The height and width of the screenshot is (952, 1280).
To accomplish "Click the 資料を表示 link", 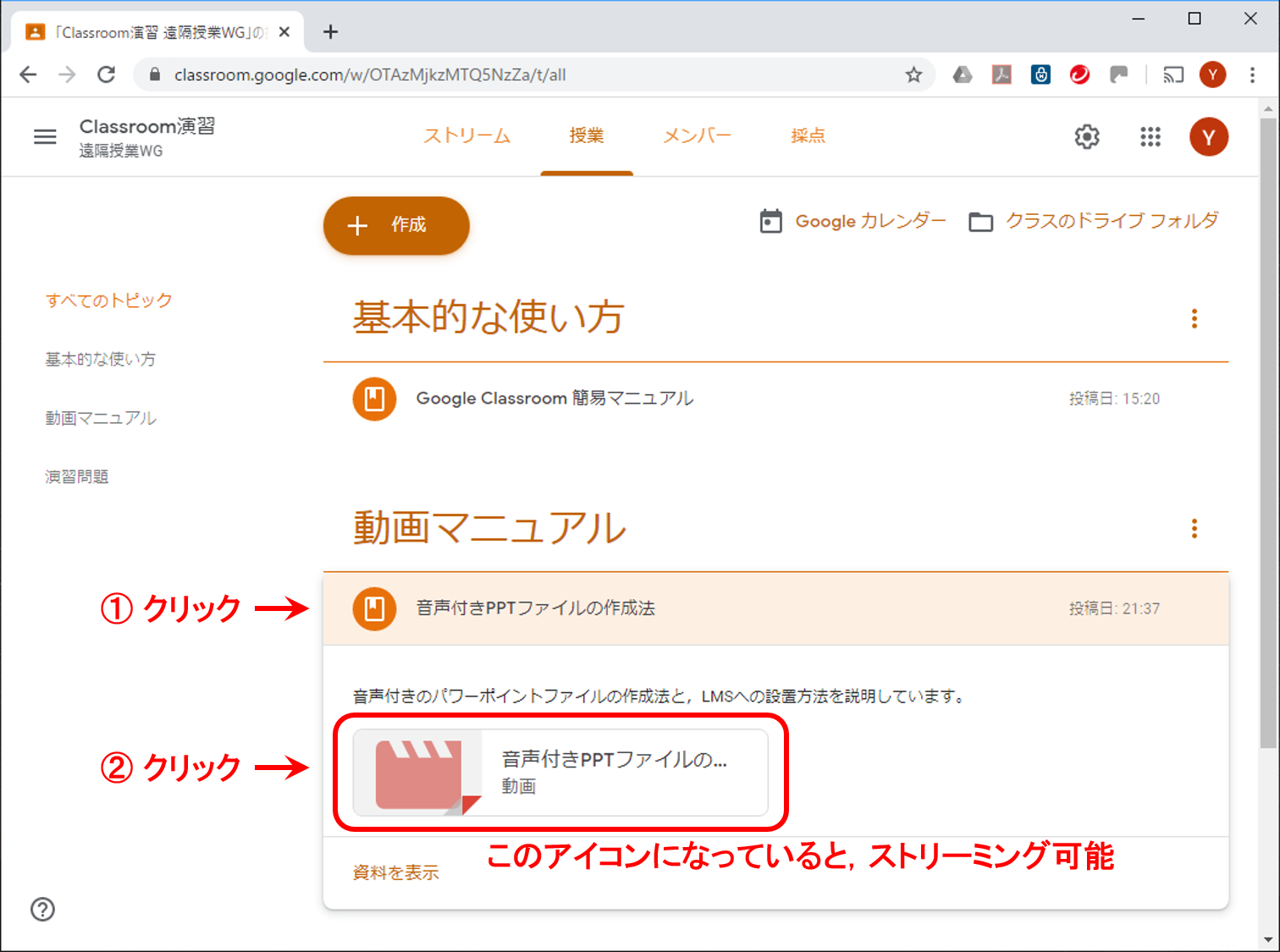I will pyautogui.click(x=396, y=872).
